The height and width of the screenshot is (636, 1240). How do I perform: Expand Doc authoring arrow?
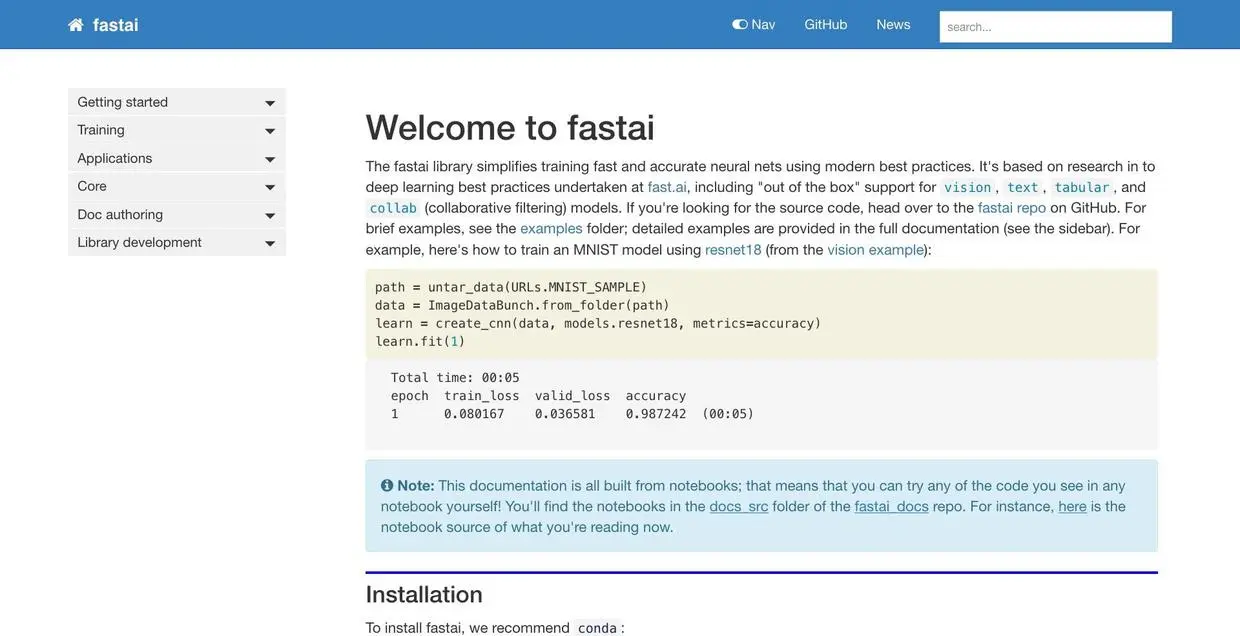point(270,215)
